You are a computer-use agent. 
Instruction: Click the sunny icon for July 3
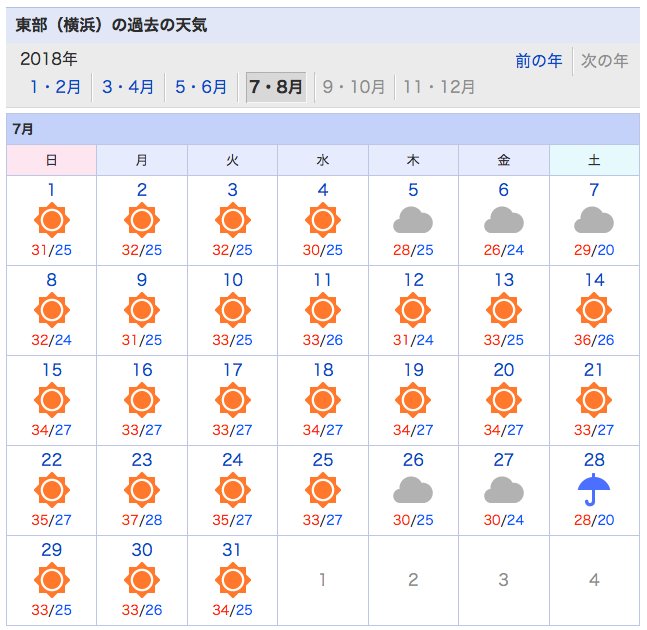(233, 220)
